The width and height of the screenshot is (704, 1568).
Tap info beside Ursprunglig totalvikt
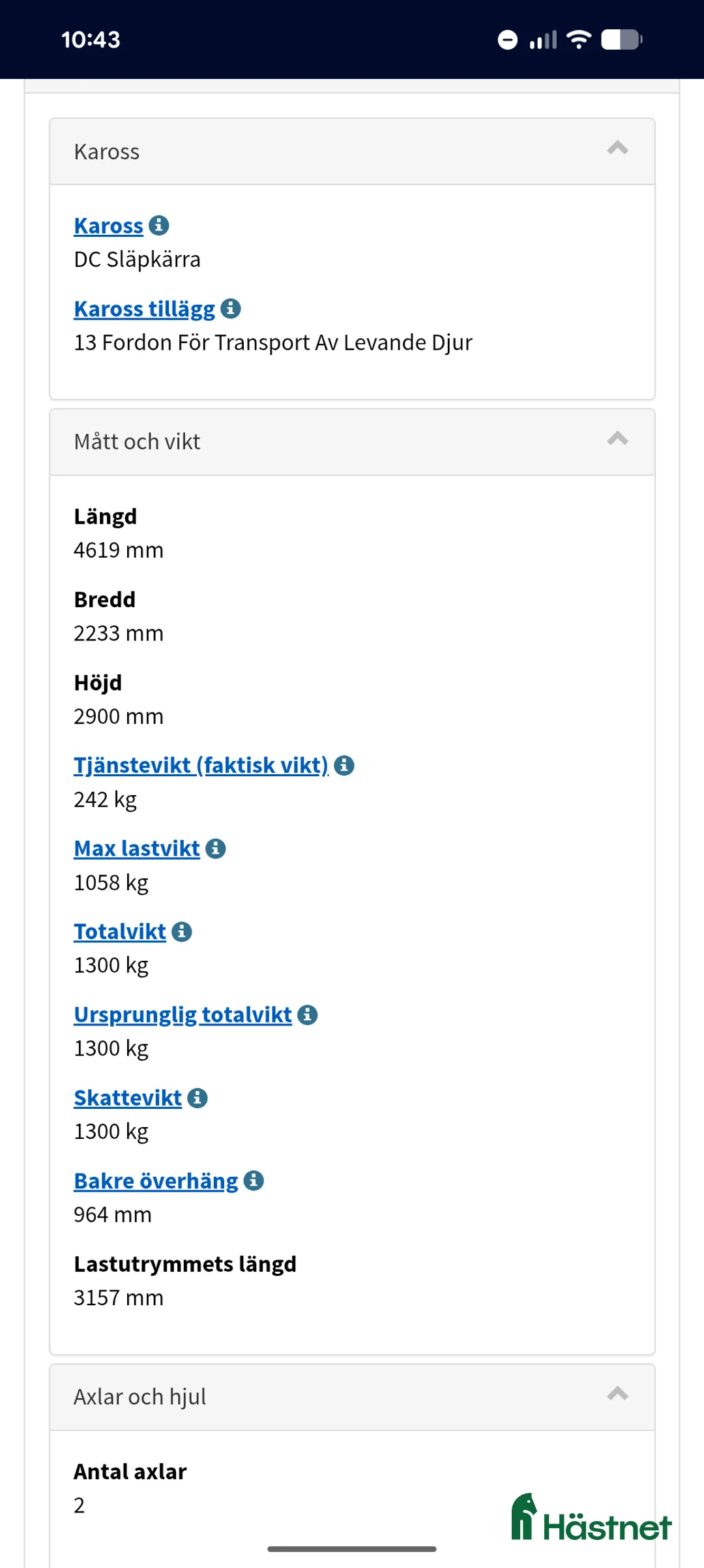pyautogui.click(x=307, y=1014)
